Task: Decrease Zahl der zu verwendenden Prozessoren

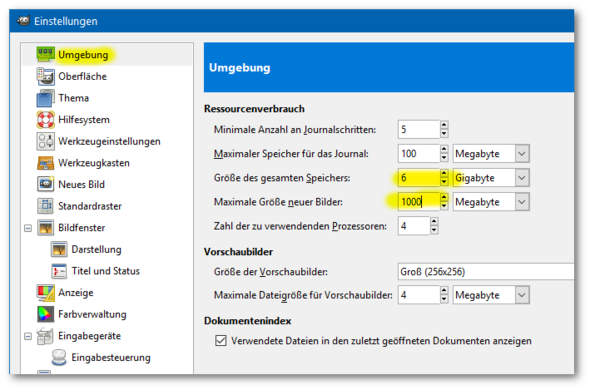Action: point(434,230)
